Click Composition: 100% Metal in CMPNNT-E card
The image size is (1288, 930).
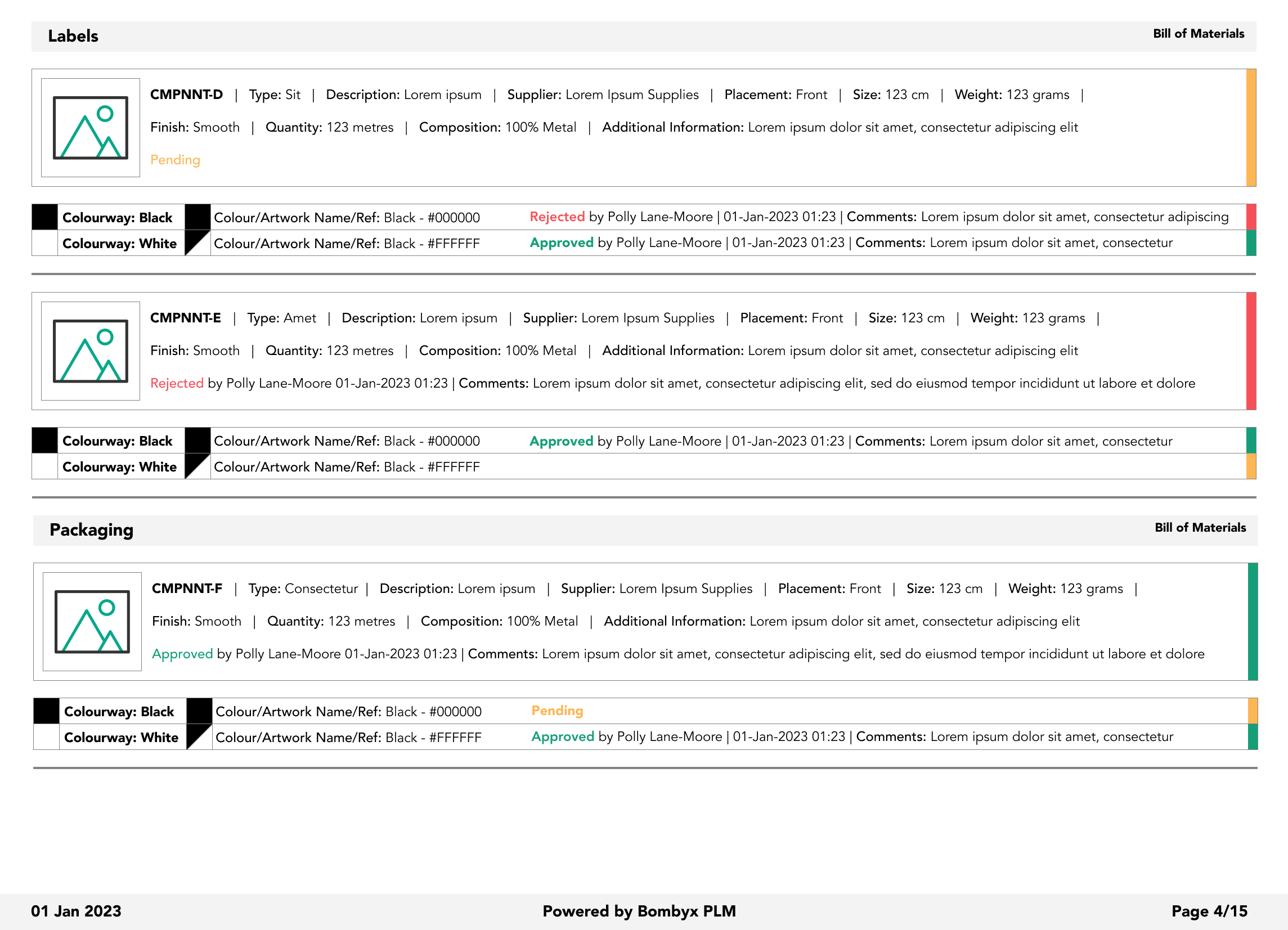(497, 351)
